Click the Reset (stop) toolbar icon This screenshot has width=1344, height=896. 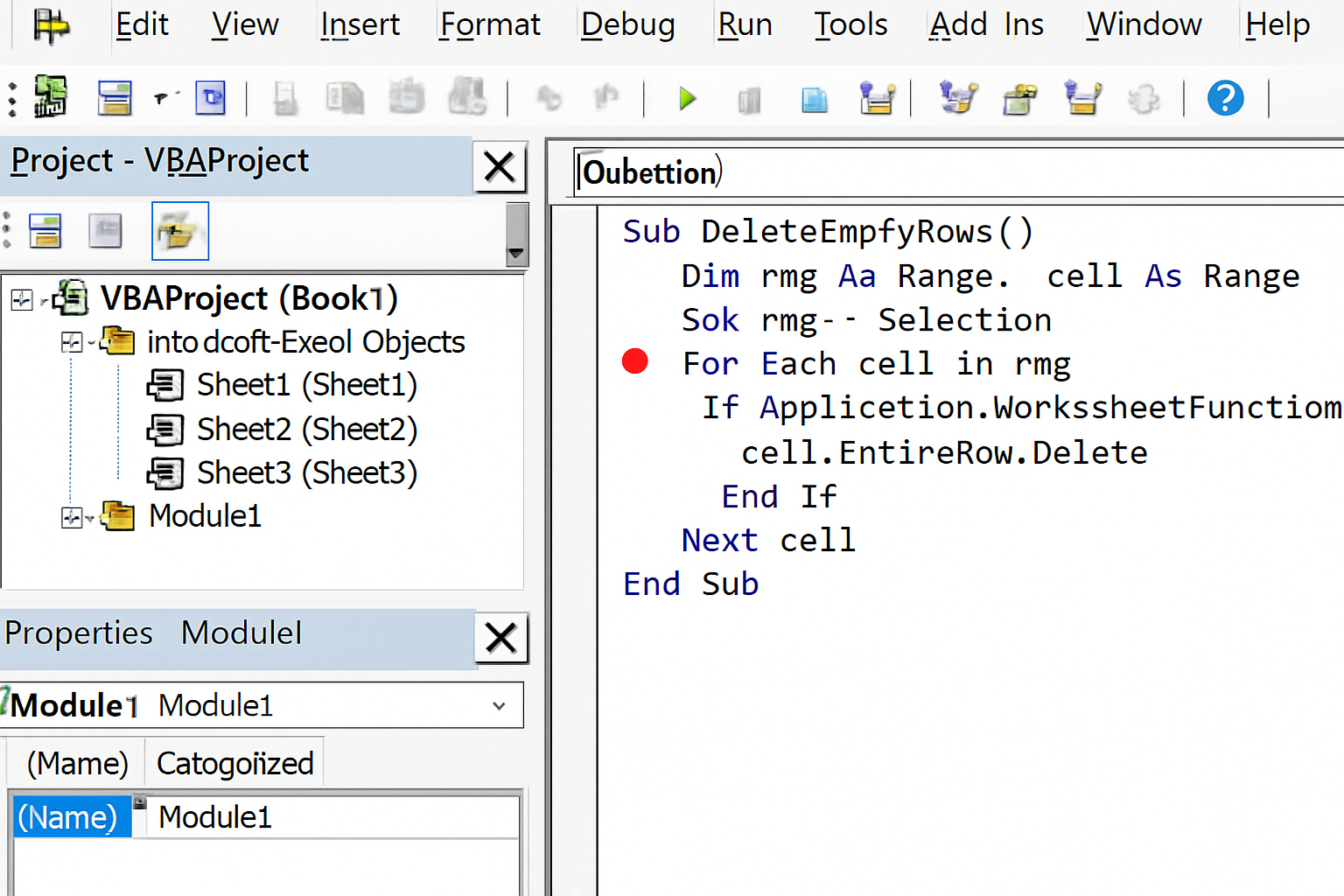point(815,99)
